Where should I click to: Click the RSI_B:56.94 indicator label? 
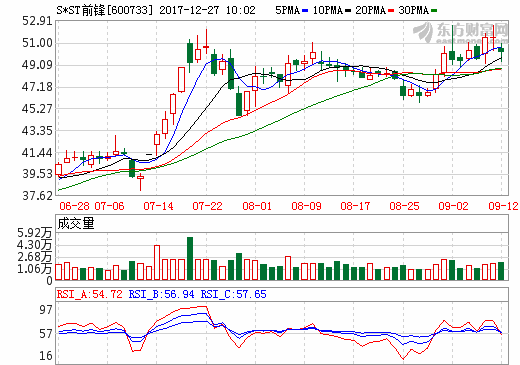click(161, 294)
